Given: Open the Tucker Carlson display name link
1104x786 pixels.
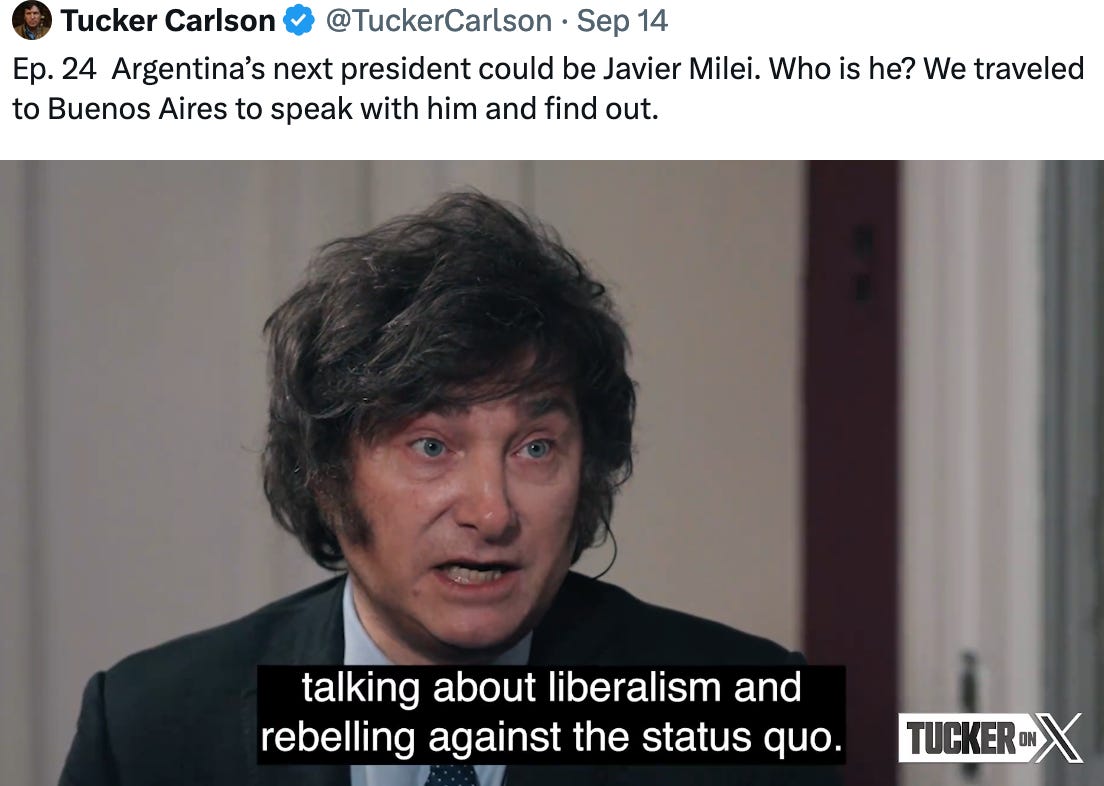Looking at the screenshot, I should click(168, 20).
